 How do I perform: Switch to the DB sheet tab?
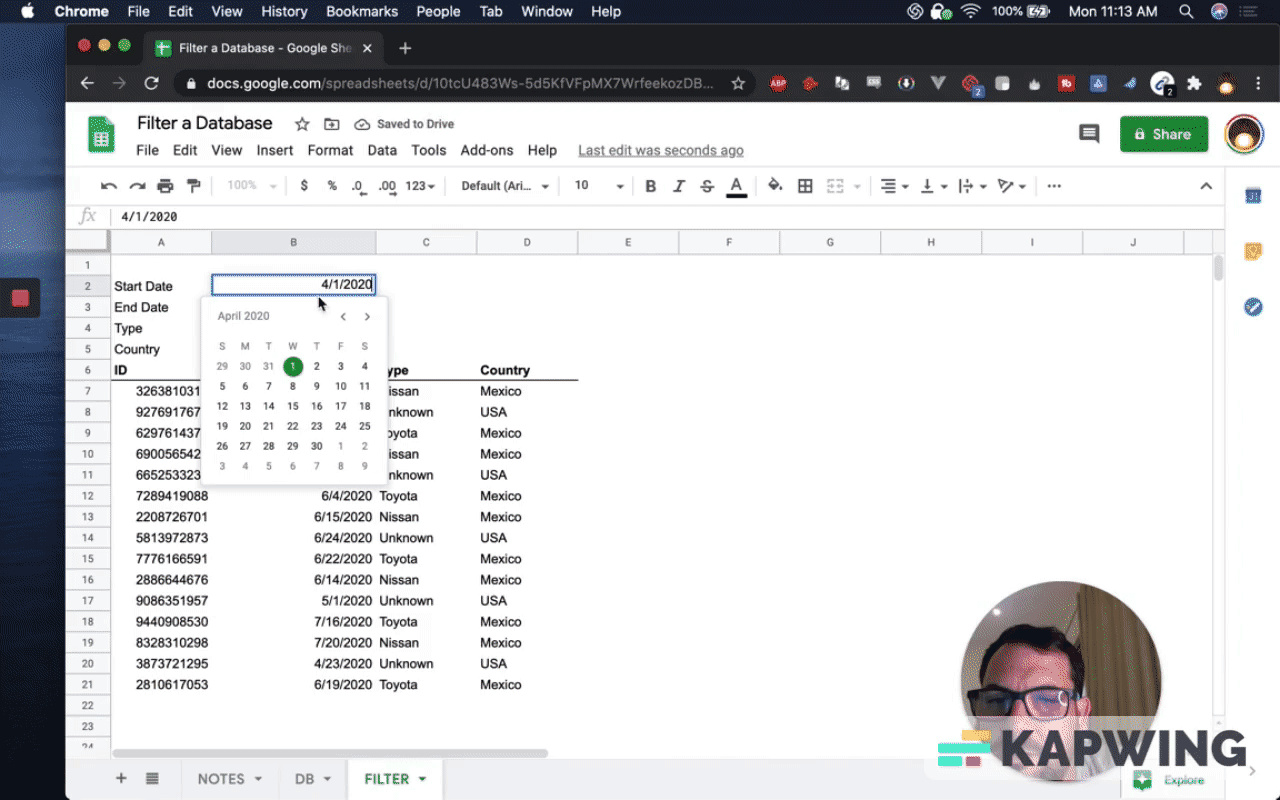(313, 779)
